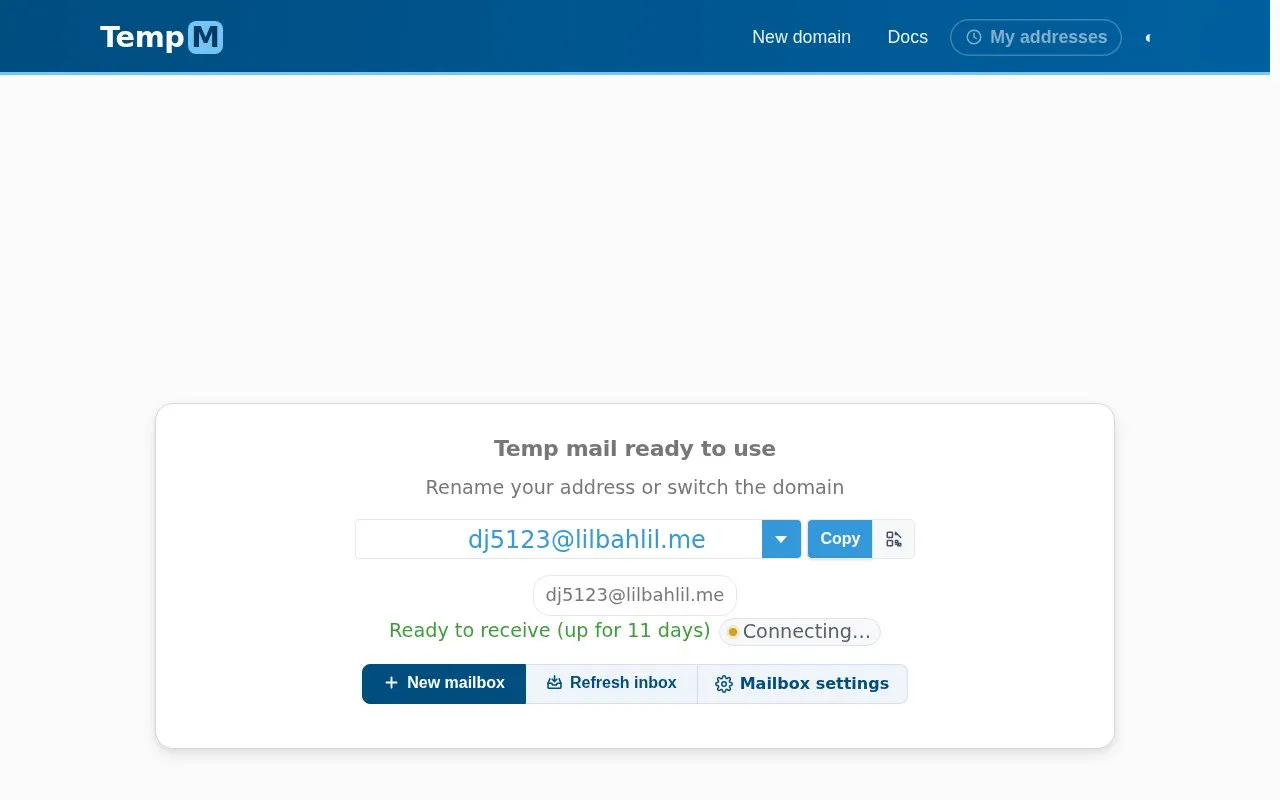Open My addresses history
Viewport: 1280px width, 800px height.
(x=1036, y=37)
